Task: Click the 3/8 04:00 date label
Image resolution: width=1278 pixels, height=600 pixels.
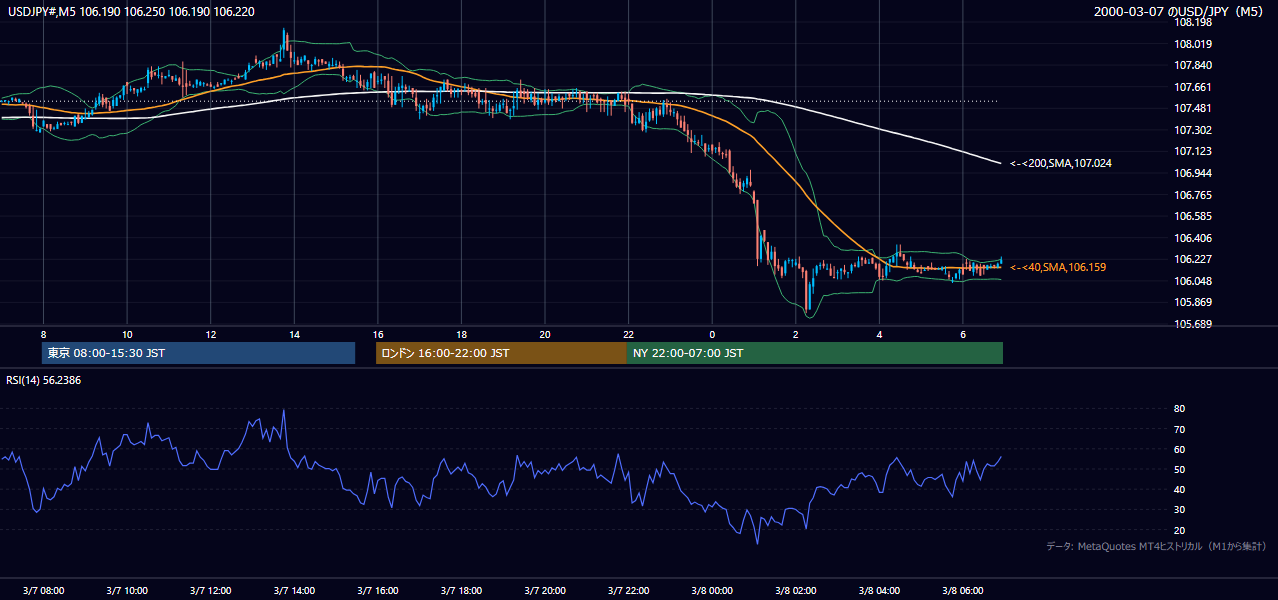Action: coord(879,591)
